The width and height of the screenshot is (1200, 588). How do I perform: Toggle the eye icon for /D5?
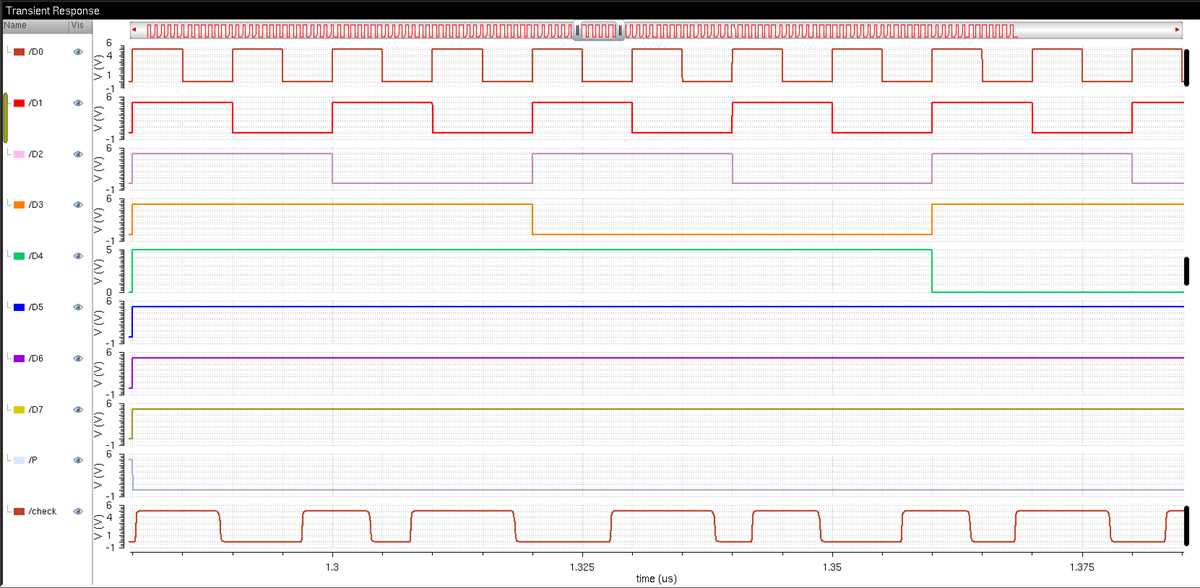(78, 307)
